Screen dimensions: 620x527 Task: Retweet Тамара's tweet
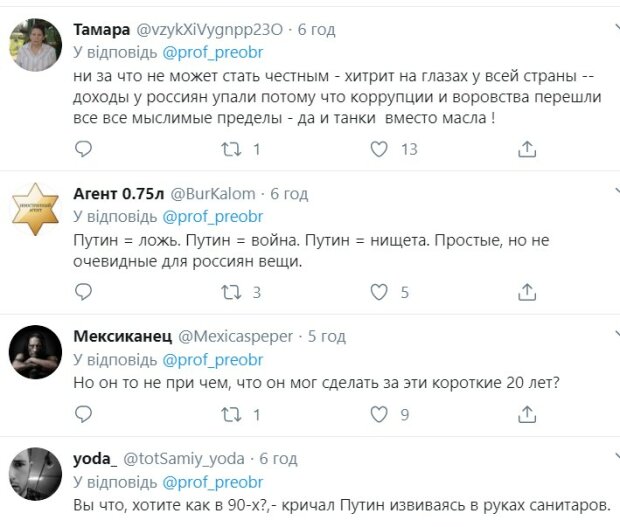pos(231,150)
